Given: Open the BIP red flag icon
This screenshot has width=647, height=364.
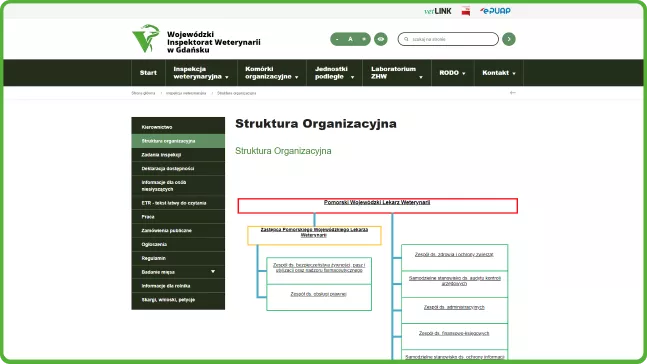Looking at the screenshot, I should click(x=466, y=11).
